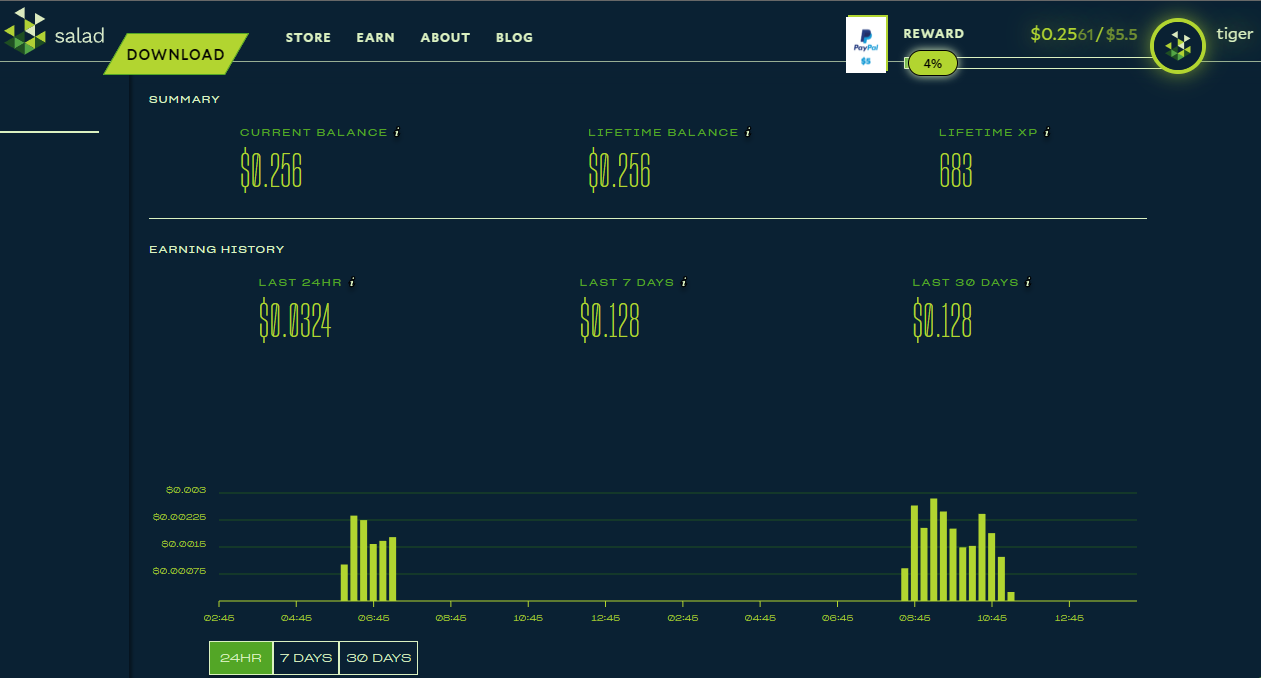The image size is (1261, 678).
Task: Switch chart range to 7 Days
Action: click(306, 658)
